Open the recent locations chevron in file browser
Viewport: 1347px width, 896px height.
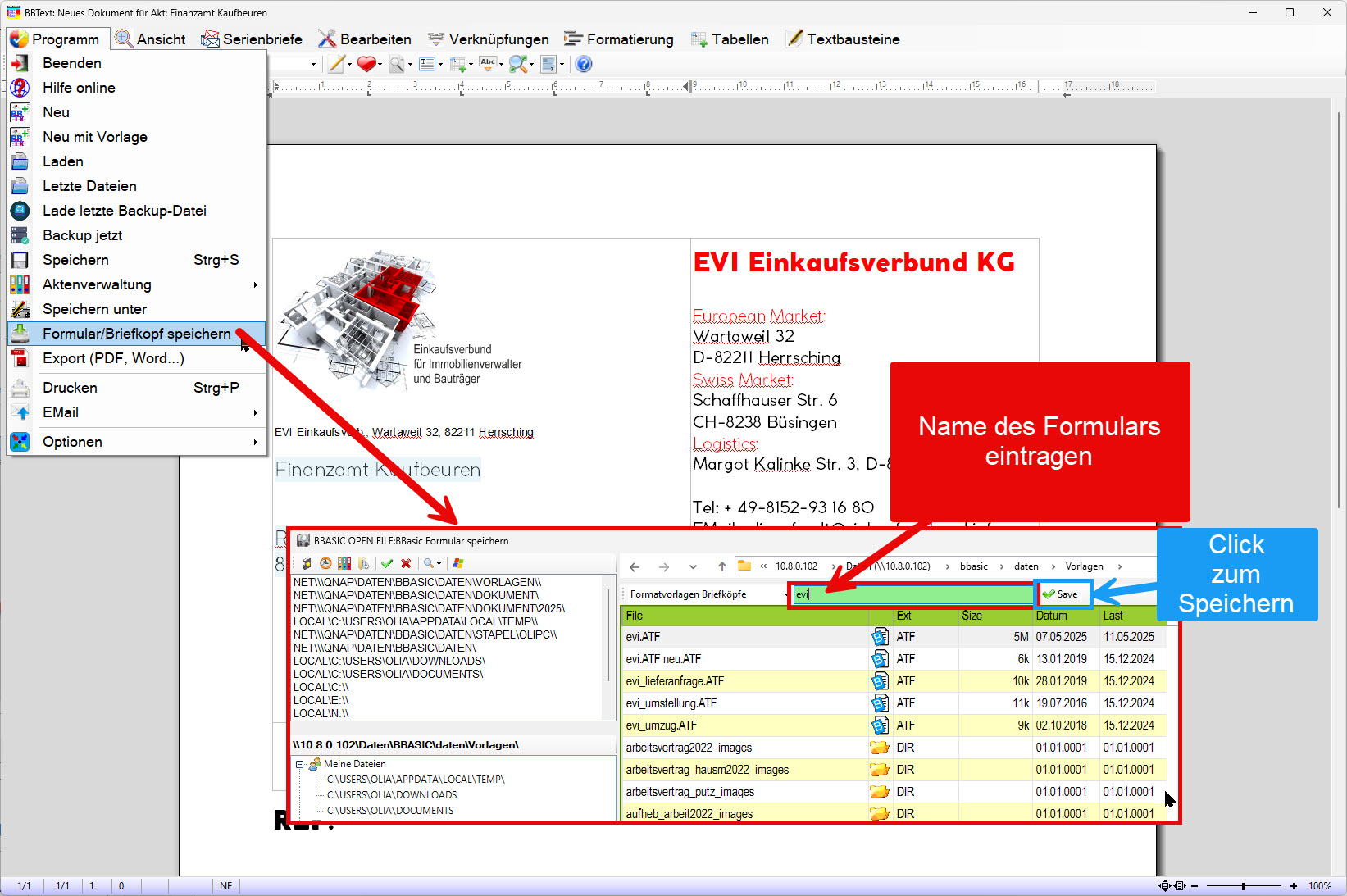693,566
